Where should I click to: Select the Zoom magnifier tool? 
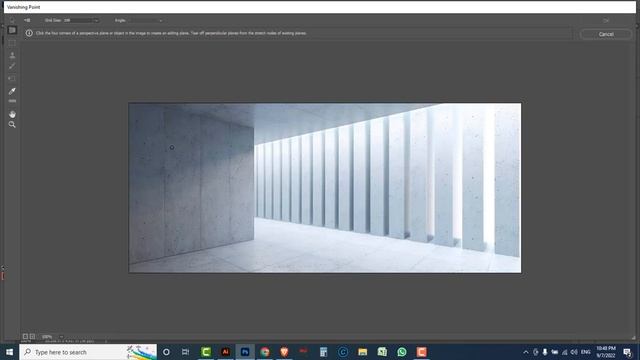pos(12,124)
